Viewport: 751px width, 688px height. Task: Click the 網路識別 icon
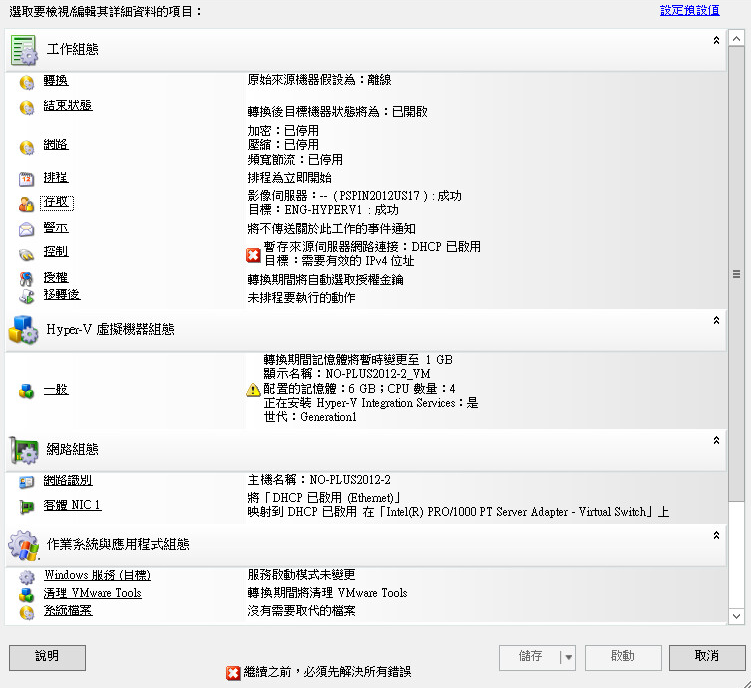pos(27,482)
